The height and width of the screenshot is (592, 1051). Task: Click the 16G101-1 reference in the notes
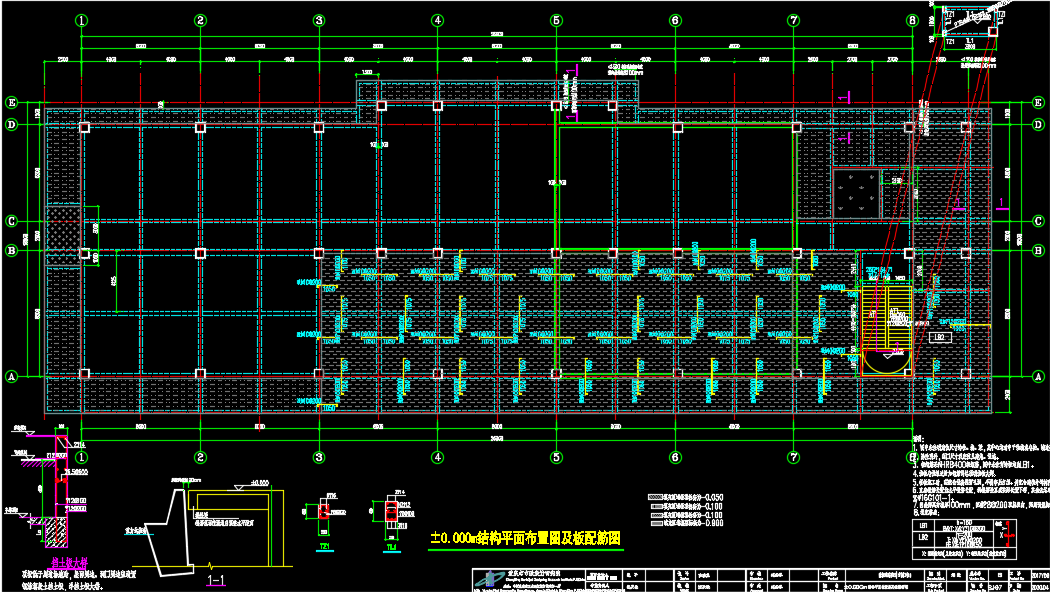tap(934, 498)
